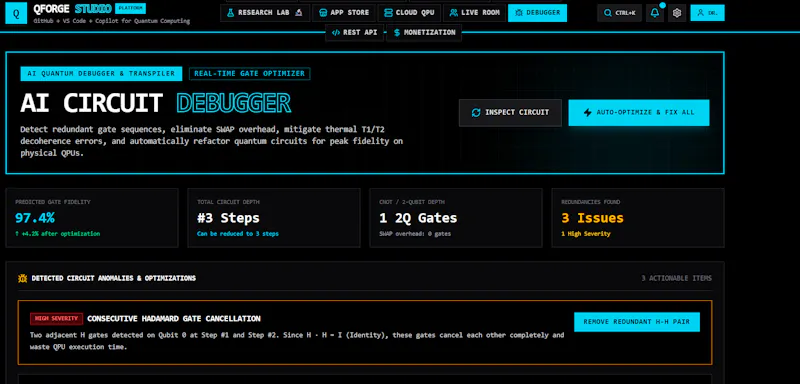Screen dimensions: 800x384
Task: Click the bug icon beside Detected Circuit Anomalies
Action: pyautogui.click(x=22, y=278)
